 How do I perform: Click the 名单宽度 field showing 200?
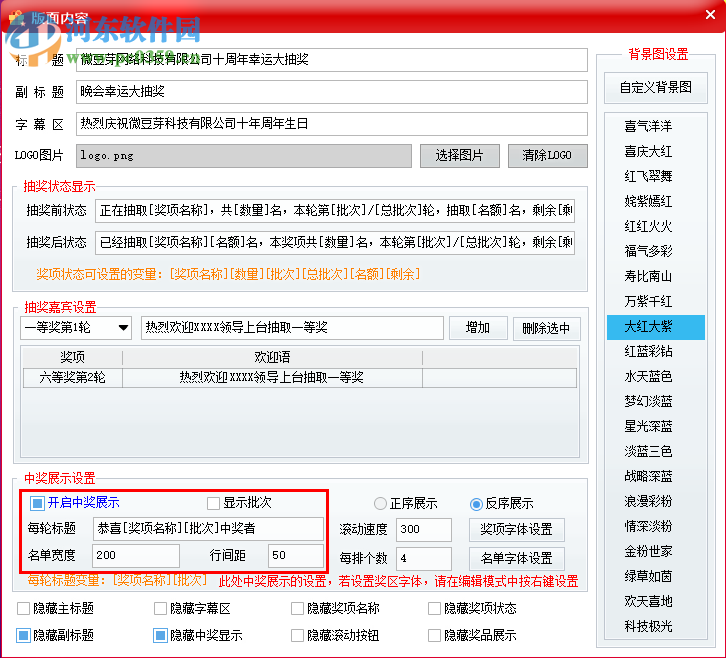pos(136,556)
